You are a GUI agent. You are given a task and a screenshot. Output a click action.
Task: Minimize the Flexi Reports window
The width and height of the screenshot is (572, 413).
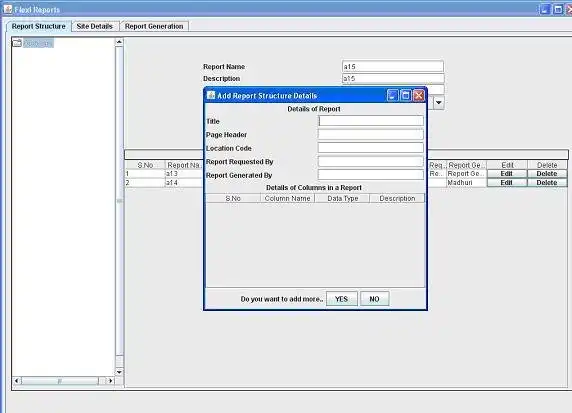coord(545,9)
